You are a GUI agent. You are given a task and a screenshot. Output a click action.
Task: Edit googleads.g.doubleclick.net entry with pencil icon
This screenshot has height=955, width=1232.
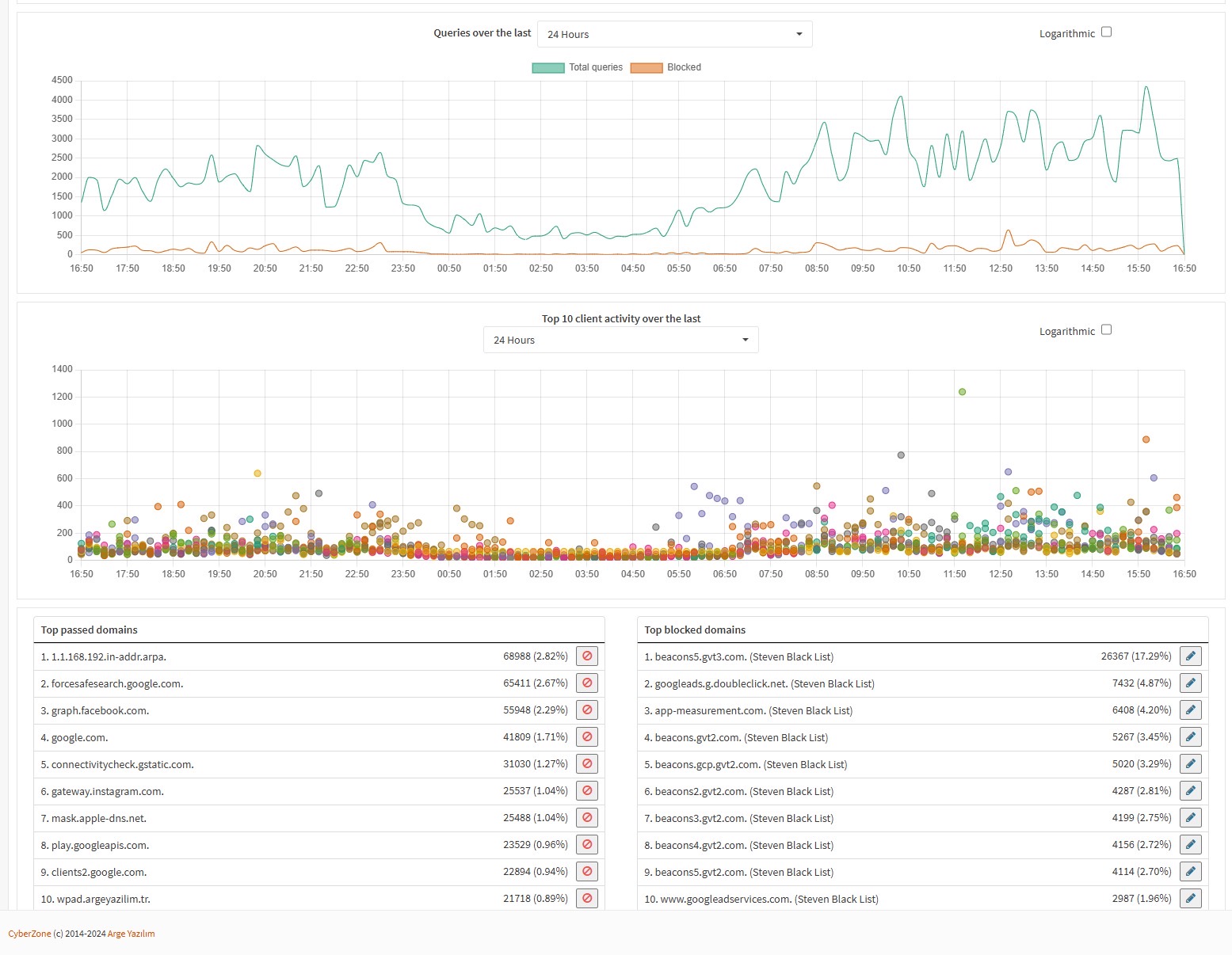(1191, 683)
